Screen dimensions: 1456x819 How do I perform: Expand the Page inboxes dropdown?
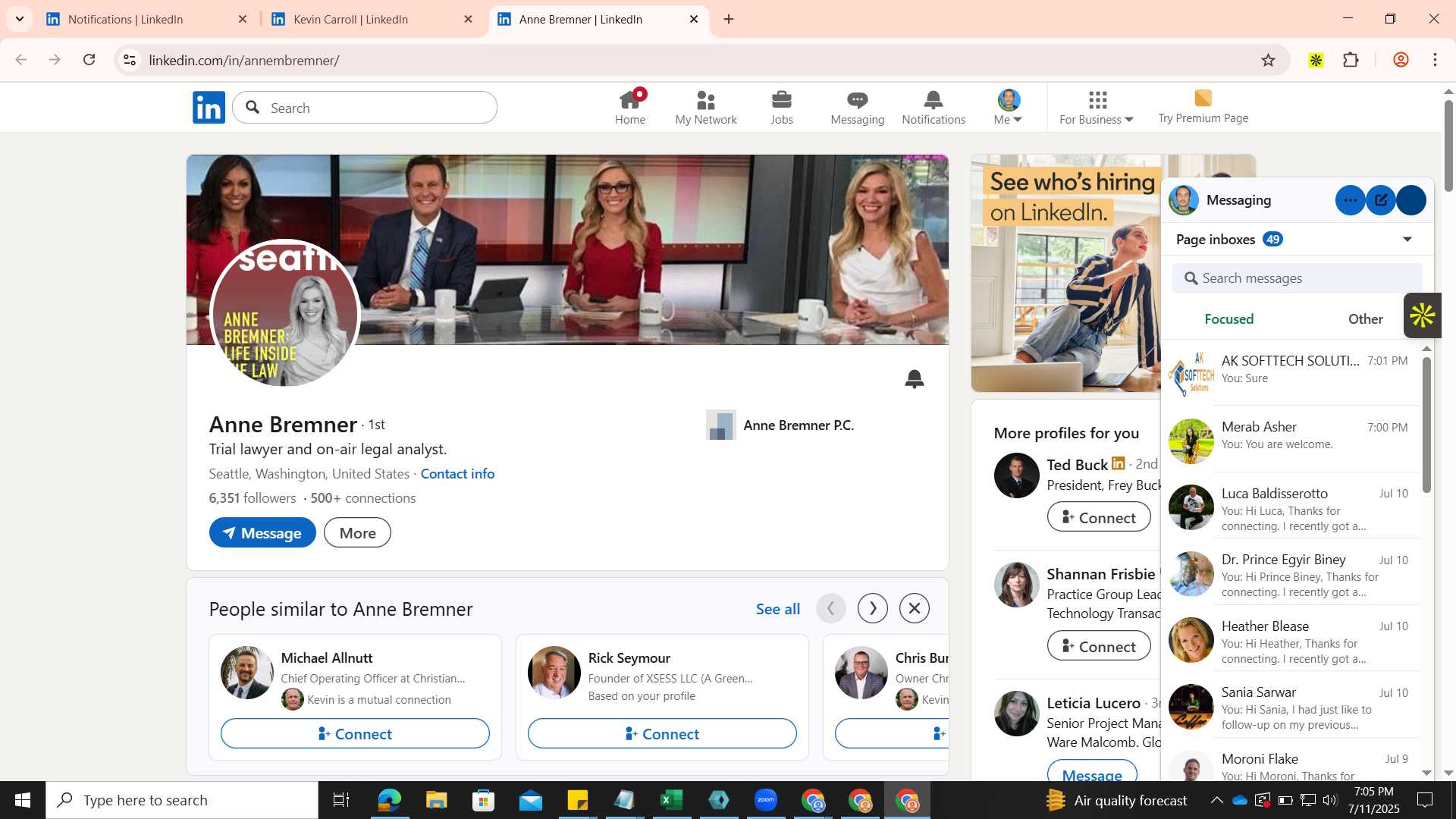[1407, 240]
